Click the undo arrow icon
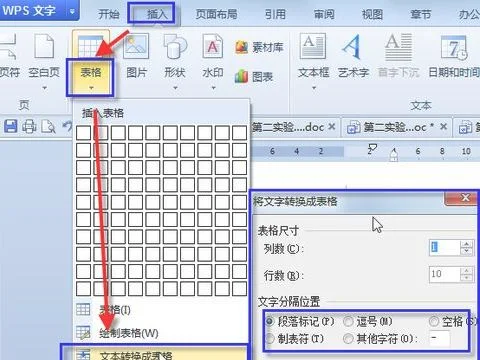The width and height of the screenshot is (480, 360). pos(67,127)
